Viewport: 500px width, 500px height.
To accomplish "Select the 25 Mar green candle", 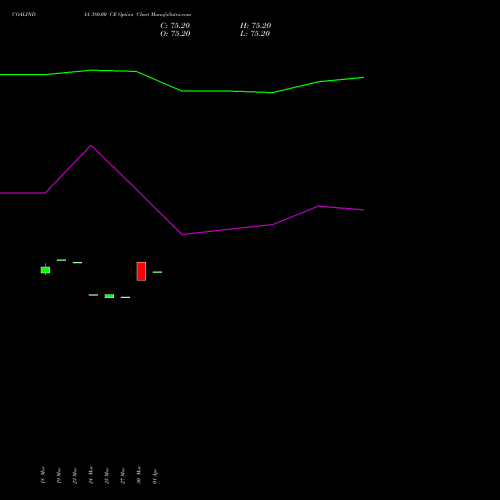I will coord(109,296).
